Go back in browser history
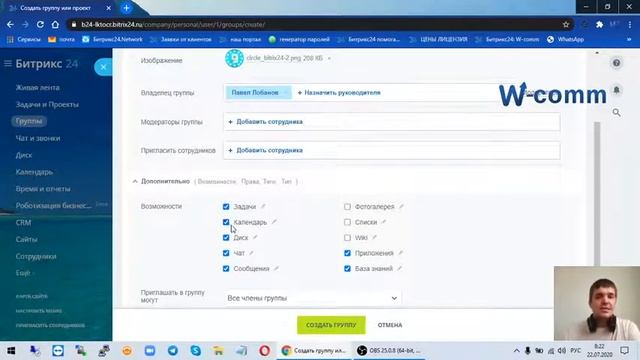Screen dimensions: 640x360 (x=10, y=24)
